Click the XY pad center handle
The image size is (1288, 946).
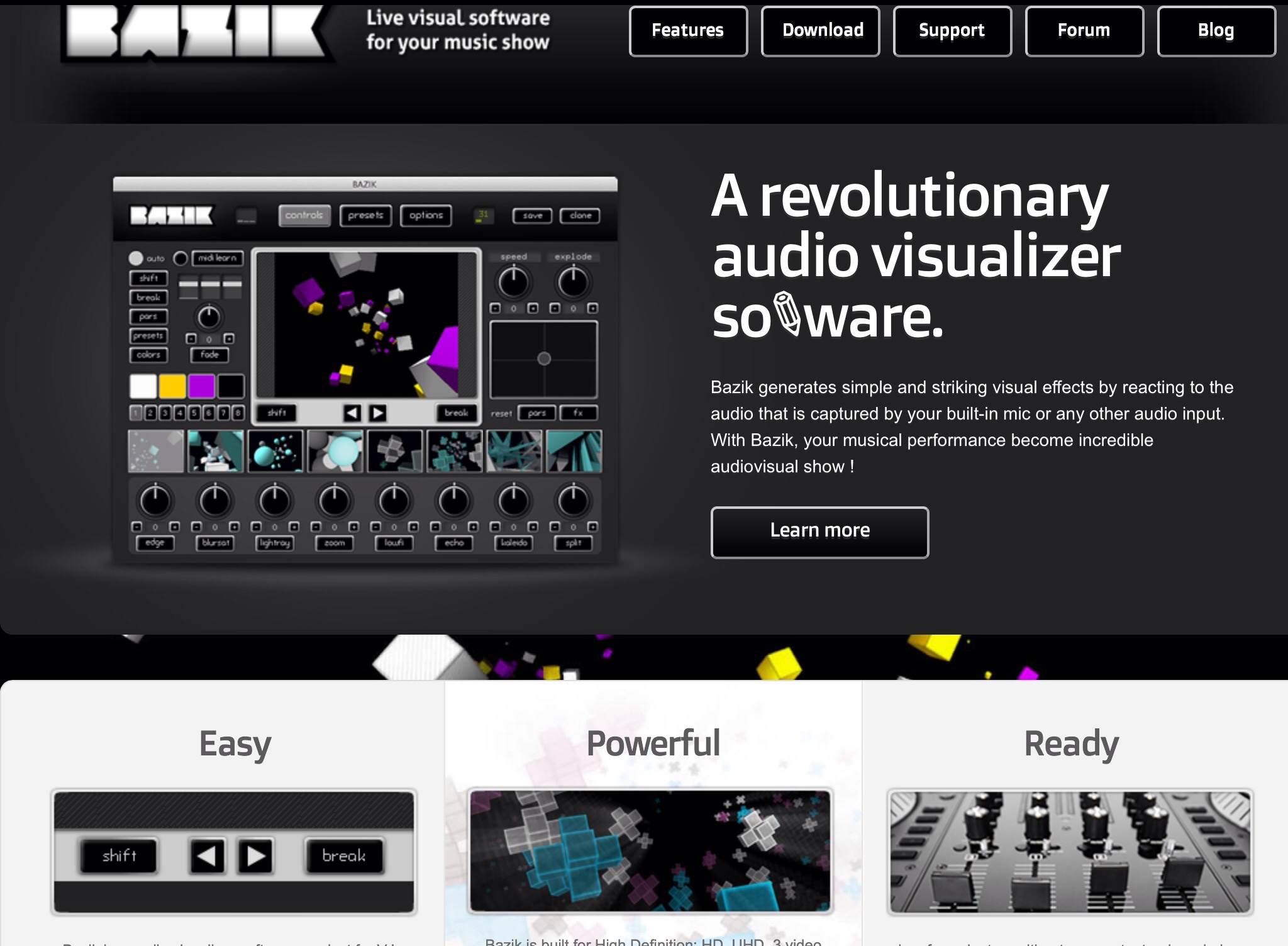(544, 359)
